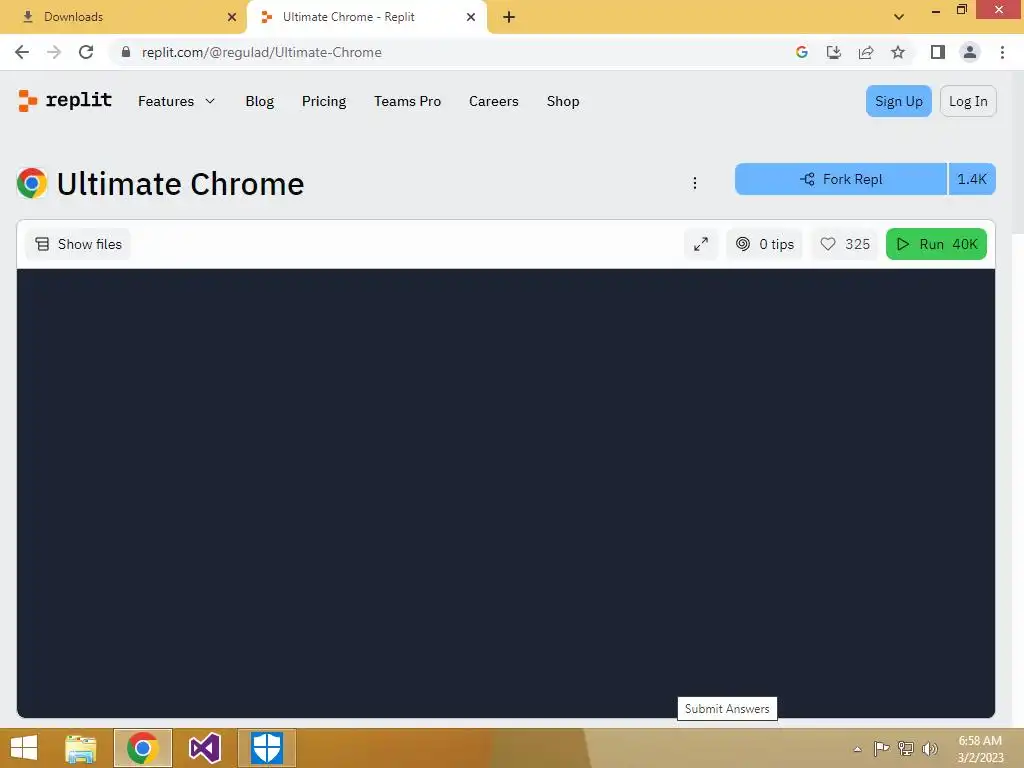Click the forward navigation arrow
The width and height of the screenshot is (1024, 768).
[x=54, y=52]
